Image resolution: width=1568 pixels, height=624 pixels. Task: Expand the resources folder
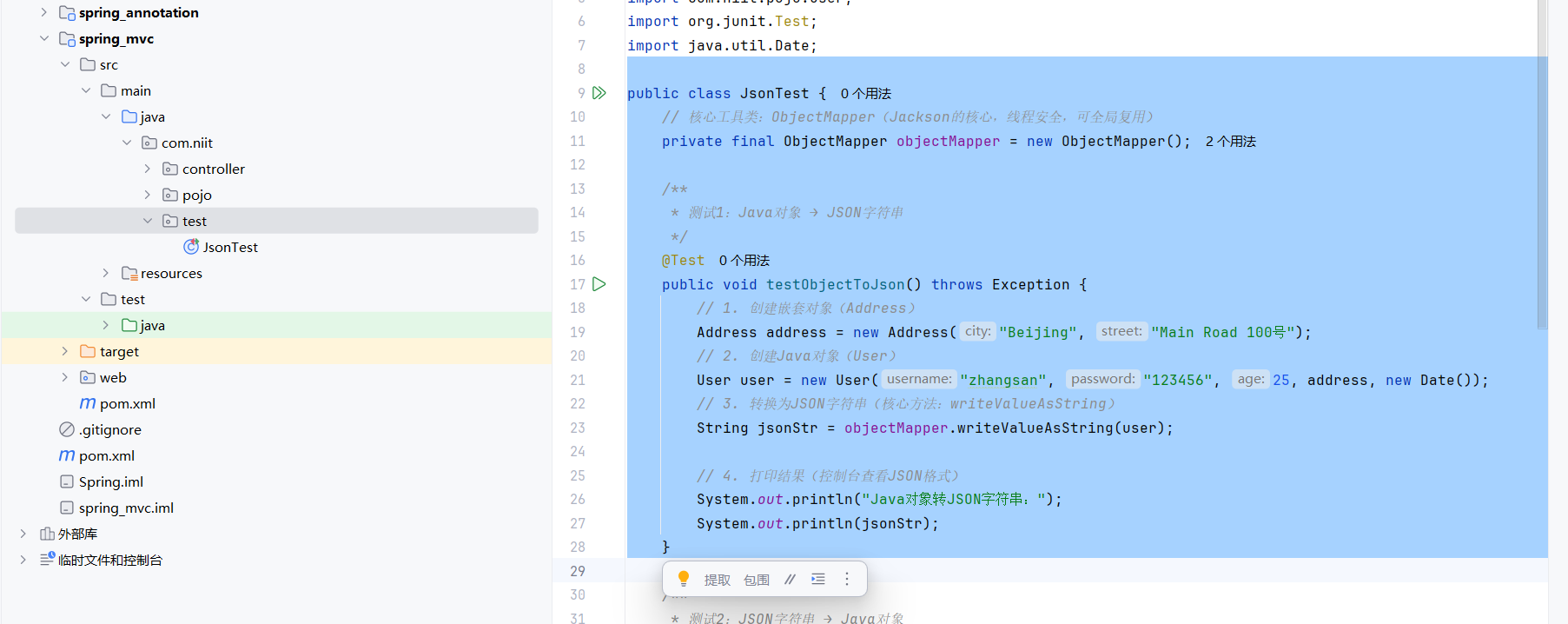click(106, 273)
